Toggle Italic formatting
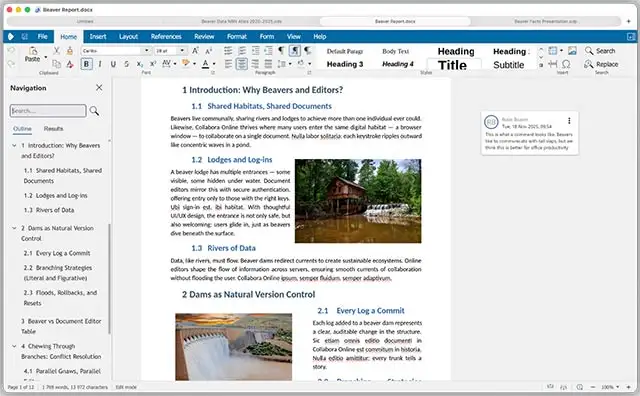The height and width of the screenshot is (396, 640). [100, 64]
